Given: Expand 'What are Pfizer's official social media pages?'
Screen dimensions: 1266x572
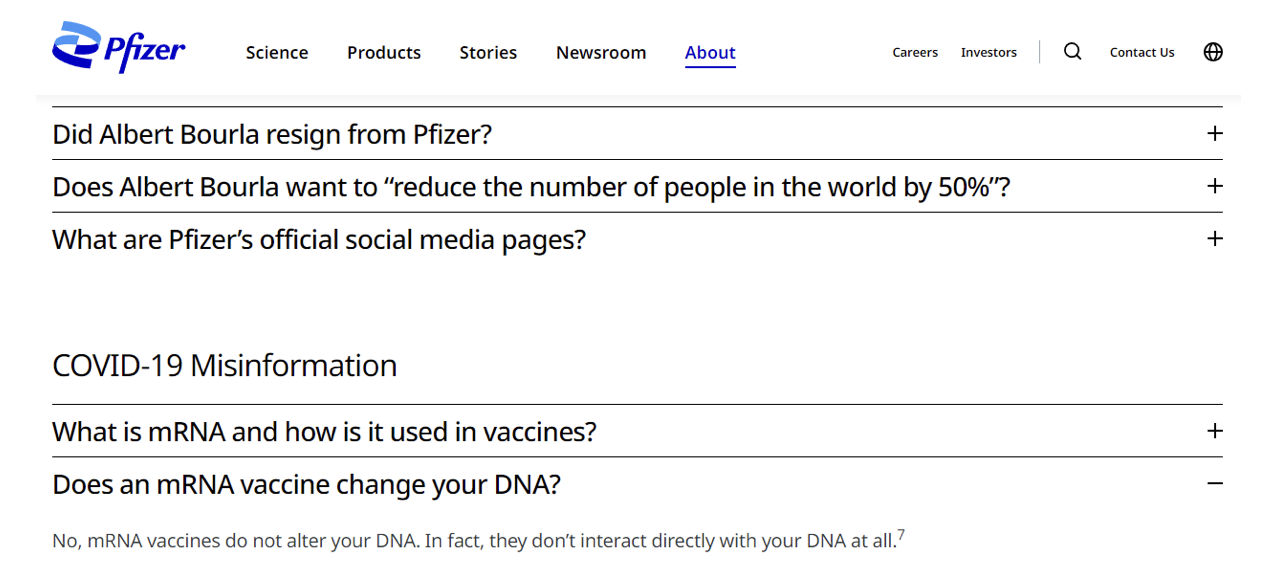Looking at the screenshot, I should 319,240.
